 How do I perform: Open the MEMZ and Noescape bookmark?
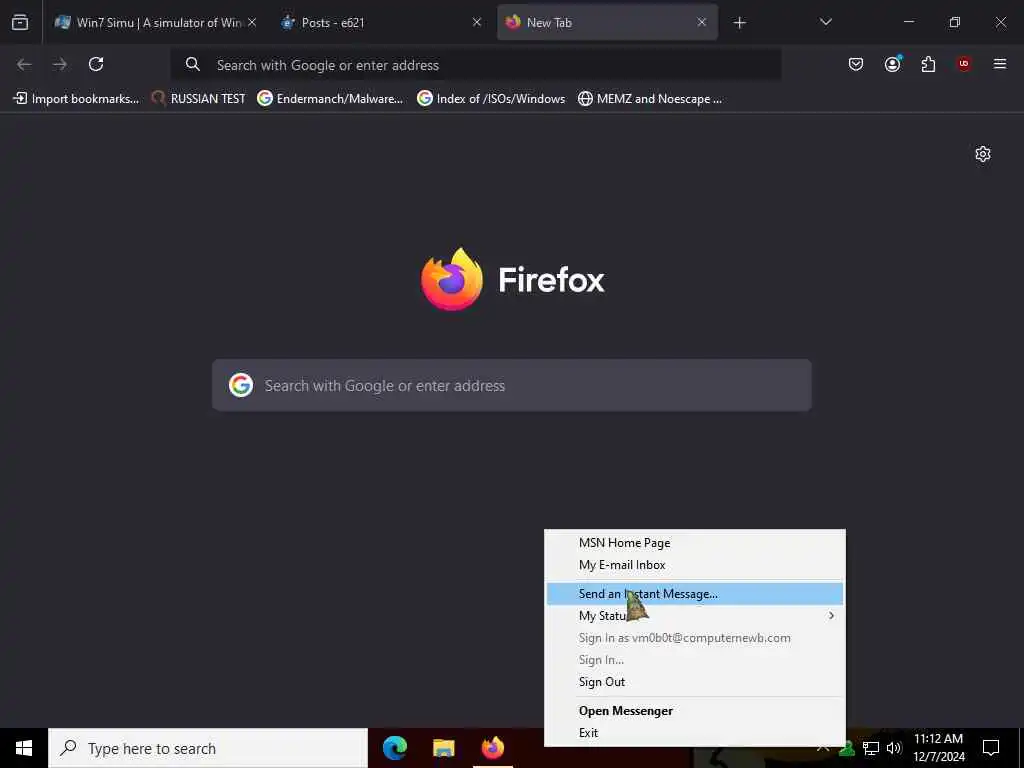click(650, 99)
